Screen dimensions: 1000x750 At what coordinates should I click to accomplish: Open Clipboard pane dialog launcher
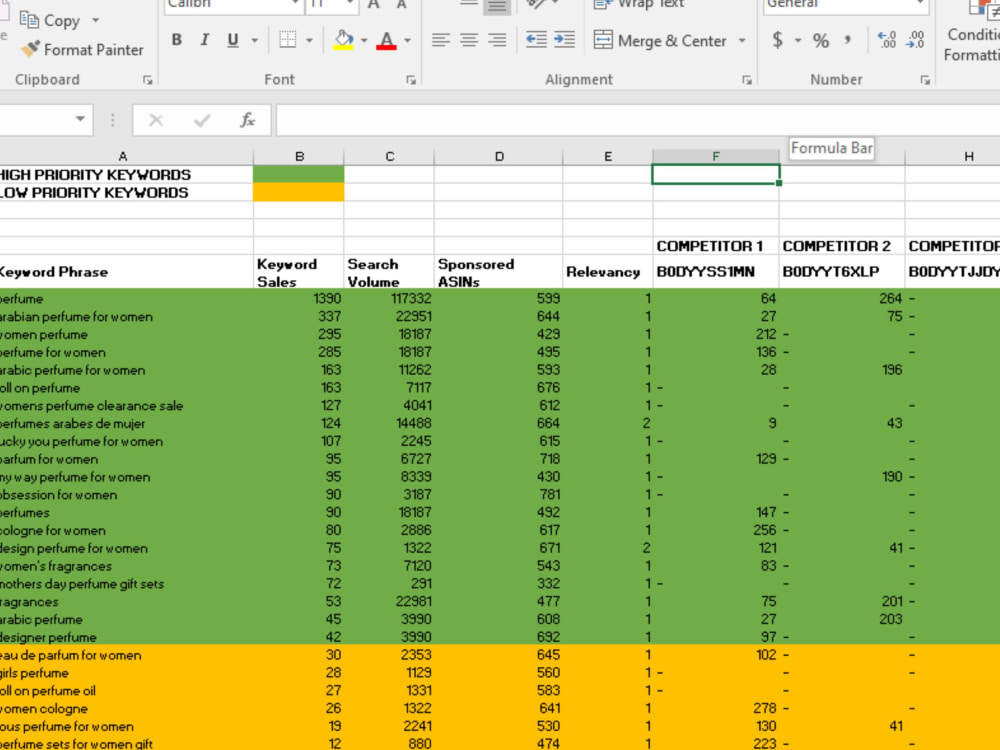[147, 80]
